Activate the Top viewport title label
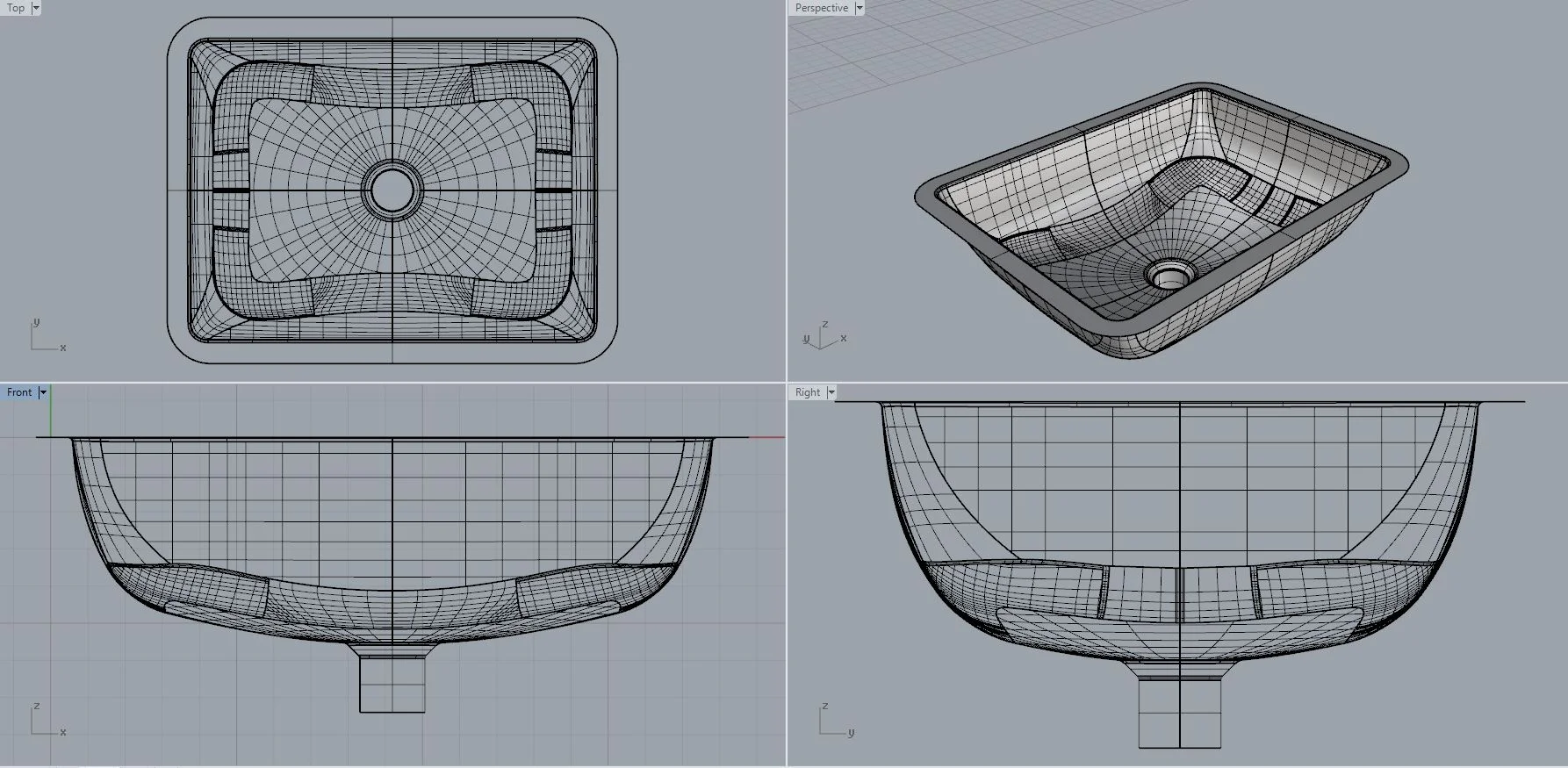The image size is (1568, 768). pos(16,8)
